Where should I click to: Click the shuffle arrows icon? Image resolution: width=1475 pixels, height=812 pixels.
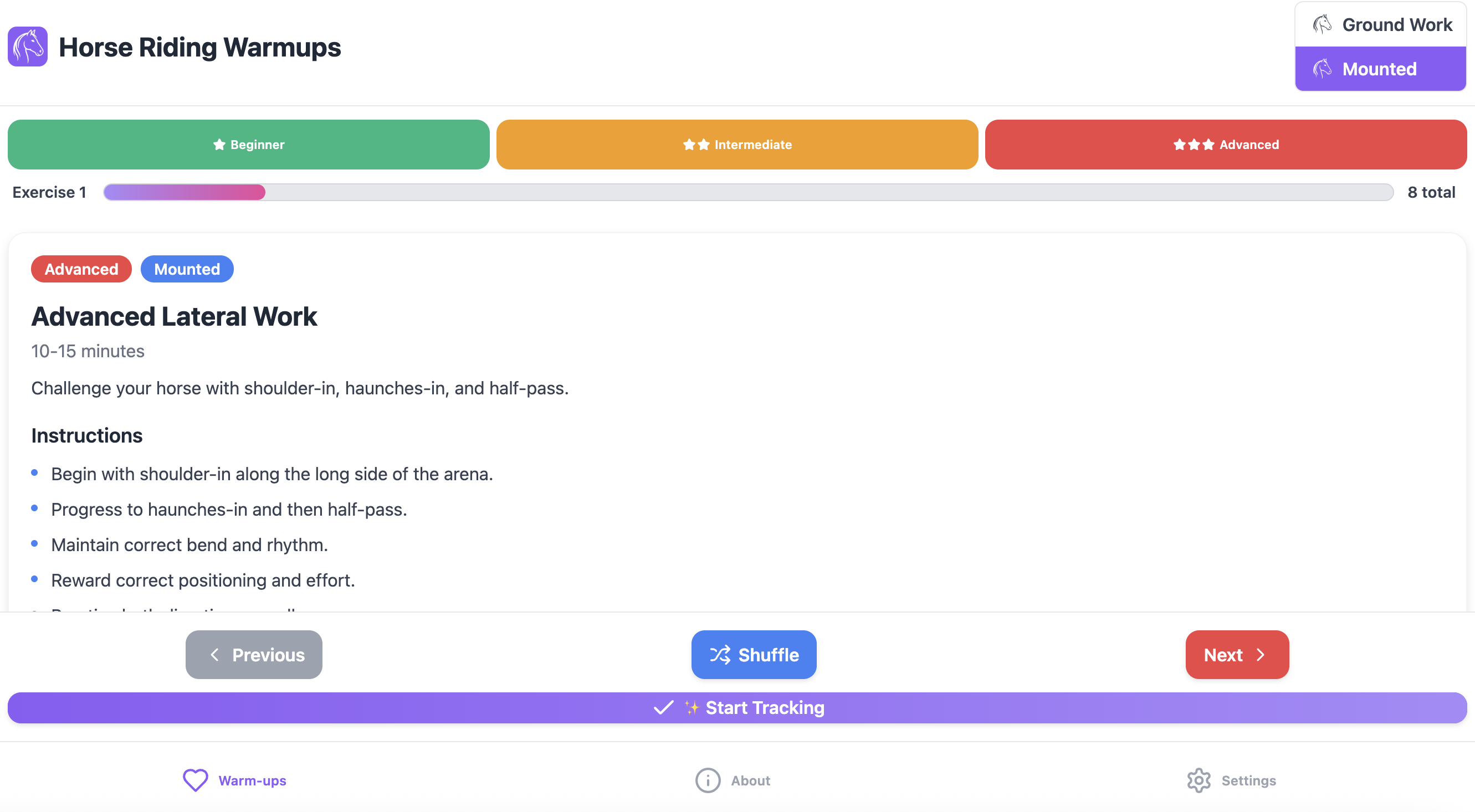(720, 655)
